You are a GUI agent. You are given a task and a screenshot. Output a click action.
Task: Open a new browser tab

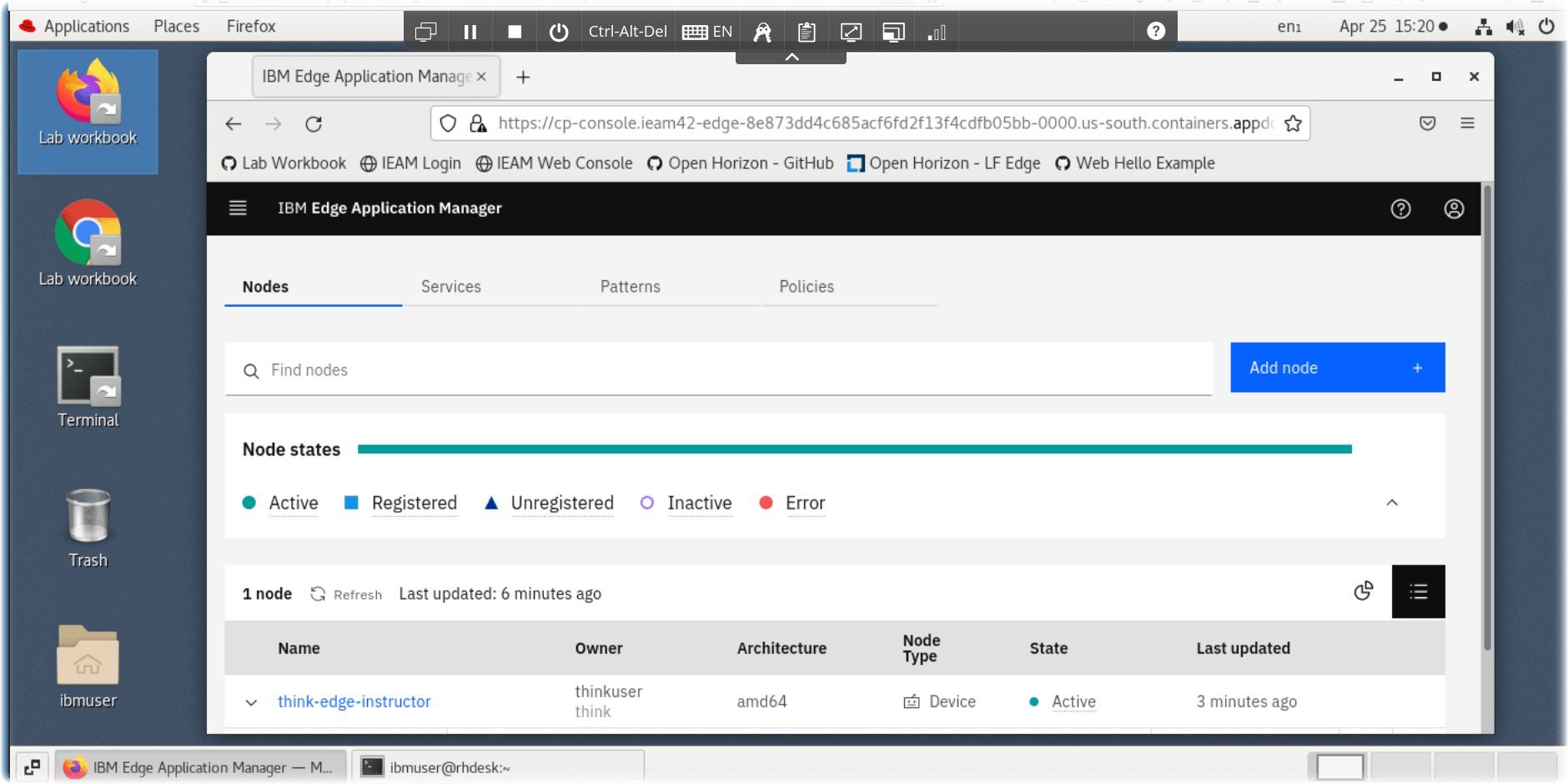tap(523, 77)
